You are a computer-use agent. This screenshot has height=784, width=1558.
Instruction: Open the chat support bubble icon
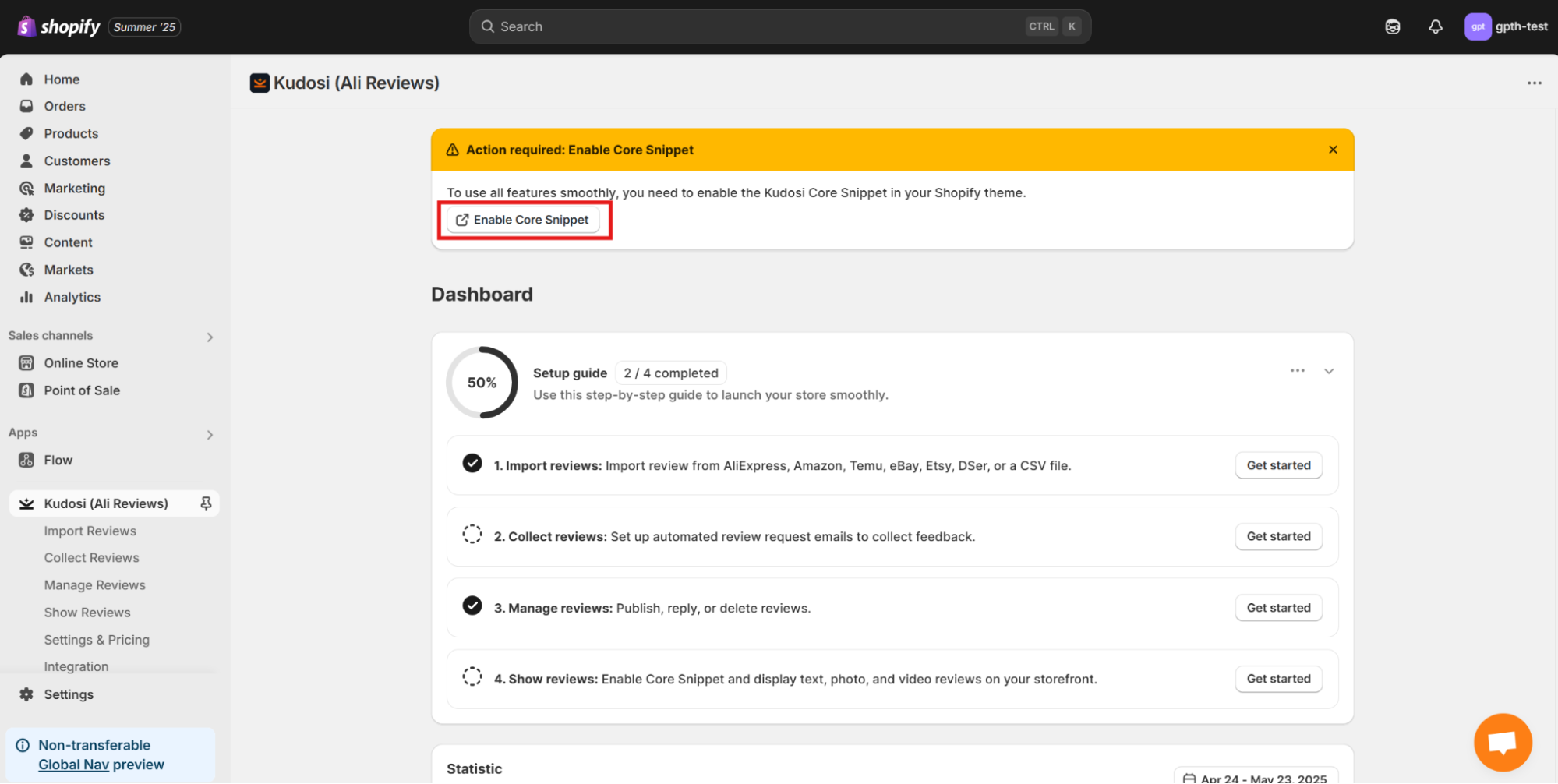tap(1502, 741)
